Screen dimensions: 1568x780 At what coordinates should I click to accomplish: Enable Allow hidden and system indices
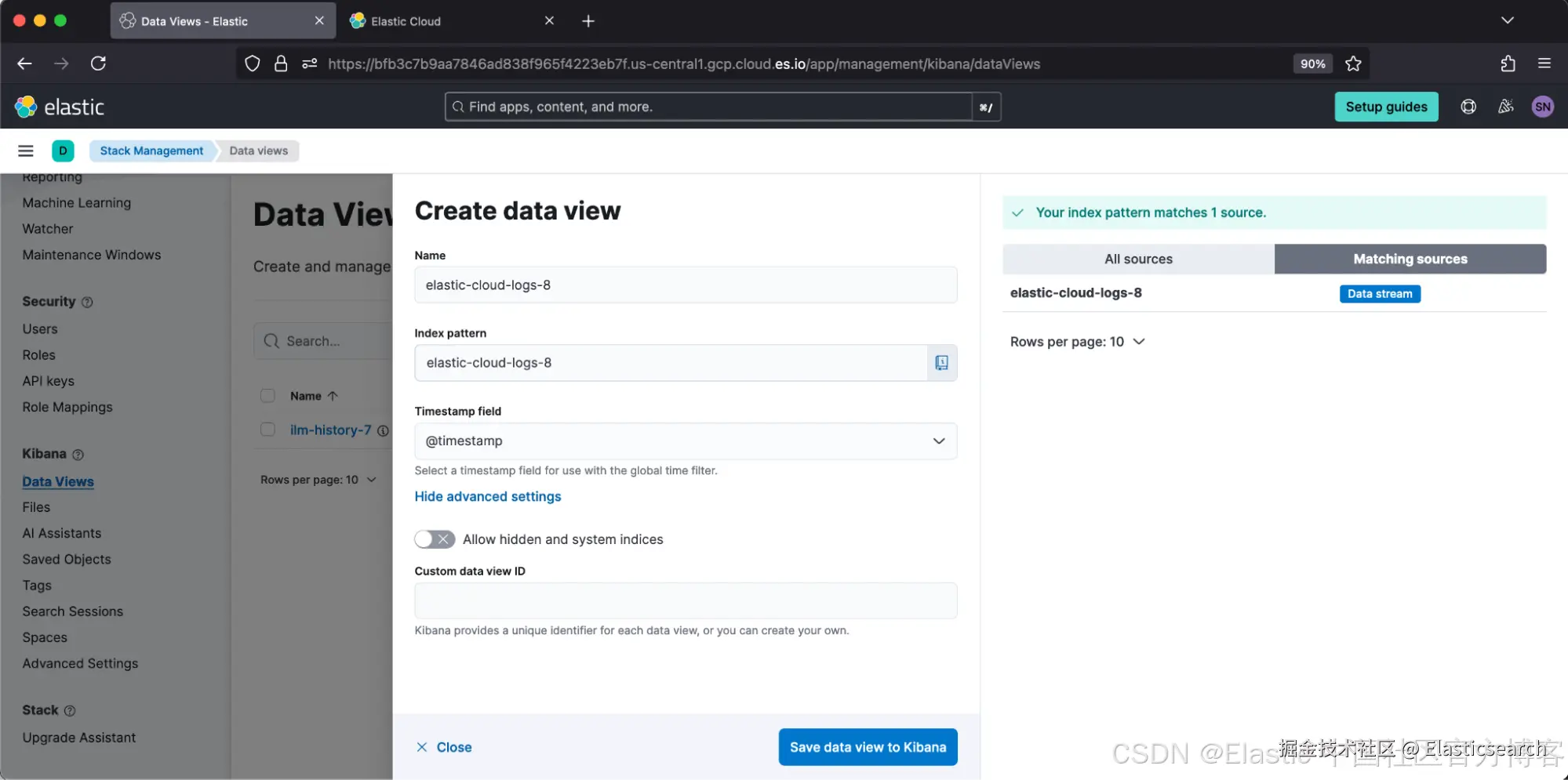[x=435, y=539]
